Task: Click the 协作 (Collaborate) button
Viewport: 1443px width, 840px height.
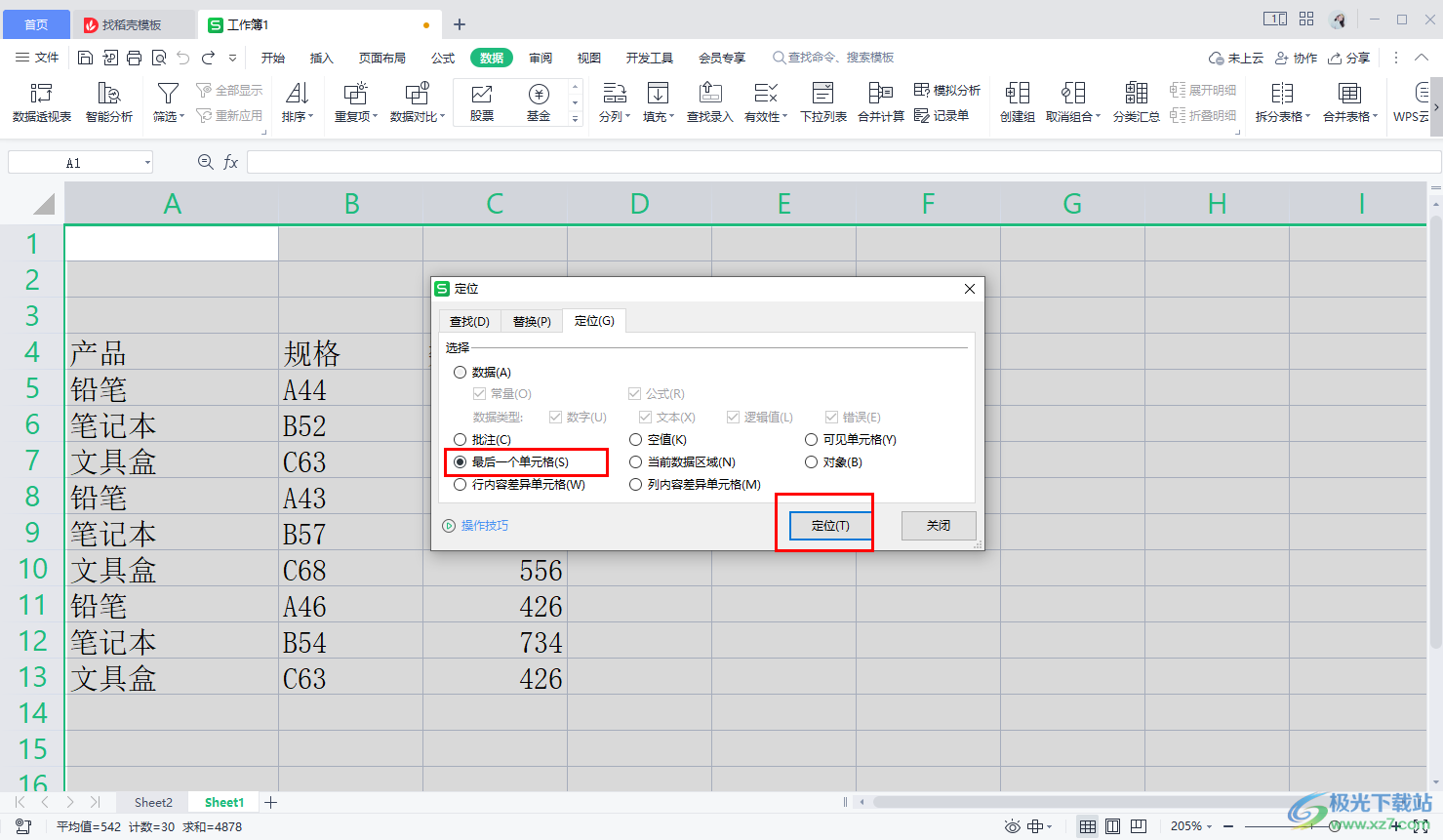Action: pos(1296,58)
